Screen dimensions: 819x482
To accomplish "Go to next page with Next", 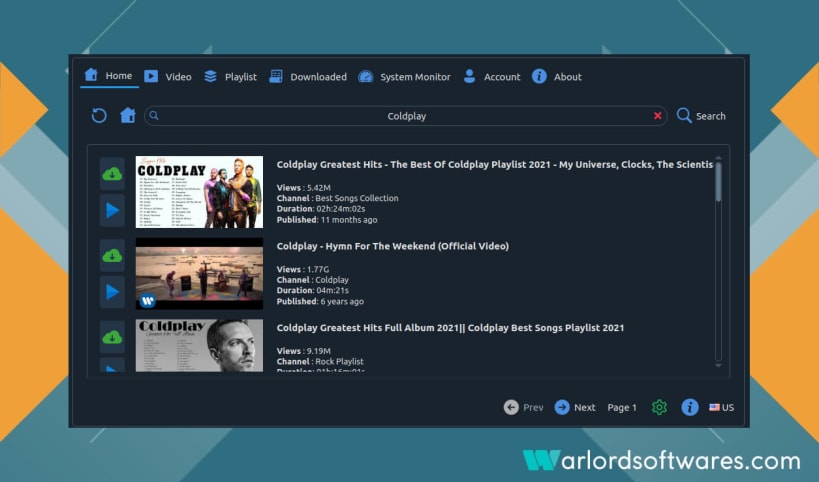I will coord(575,407).
